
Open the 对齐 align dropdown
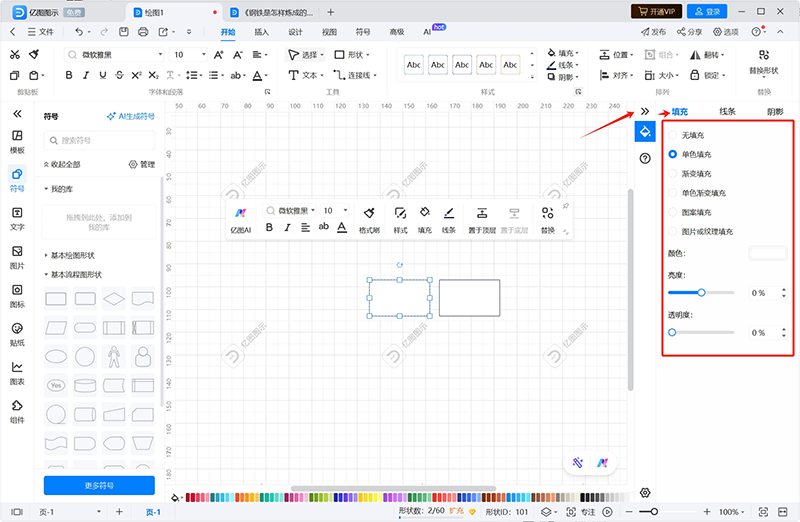pos(616,76)
